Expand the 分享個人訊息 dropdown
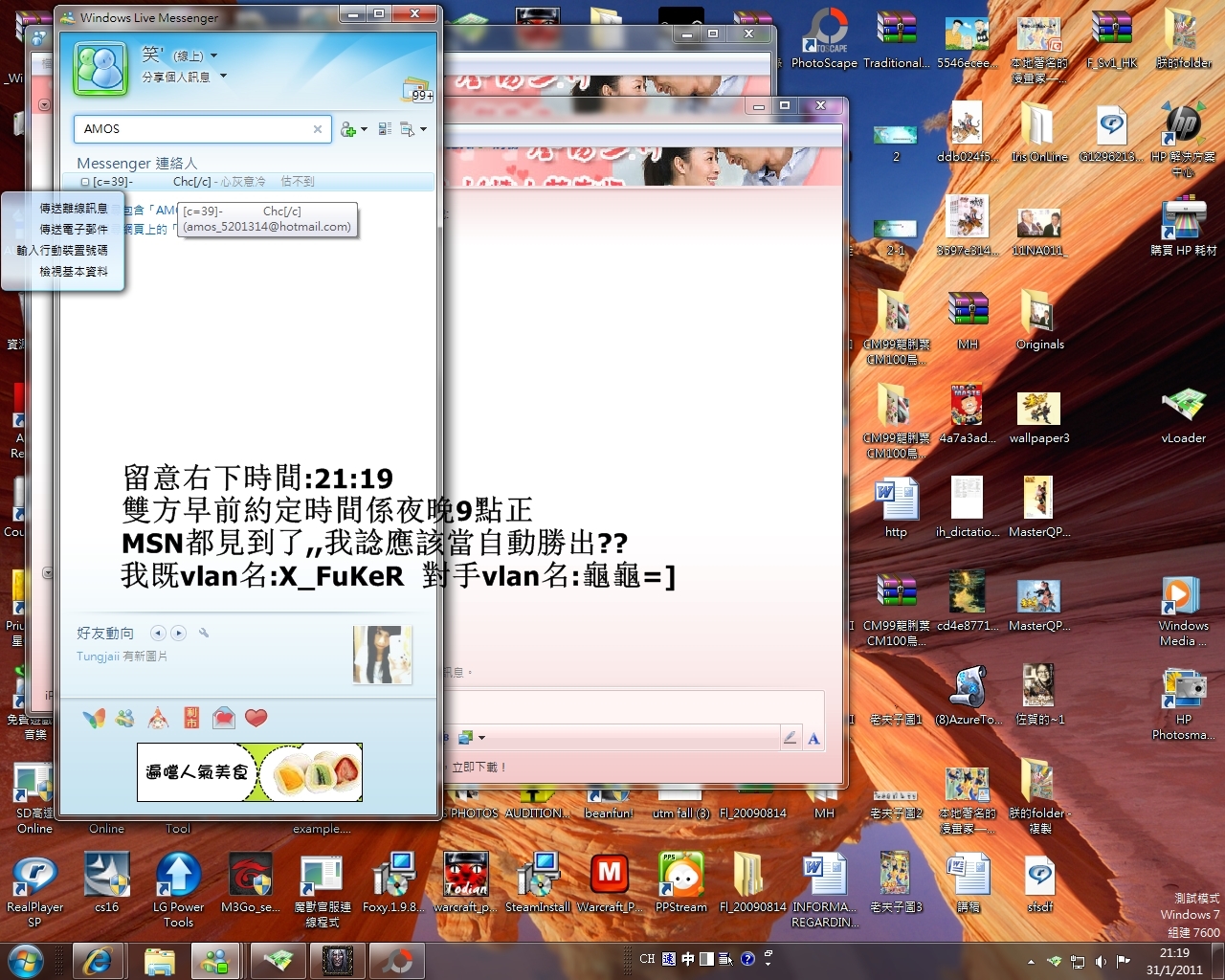Image resolution: width=1225 pixels, height=980 pixels. (223, 77)
